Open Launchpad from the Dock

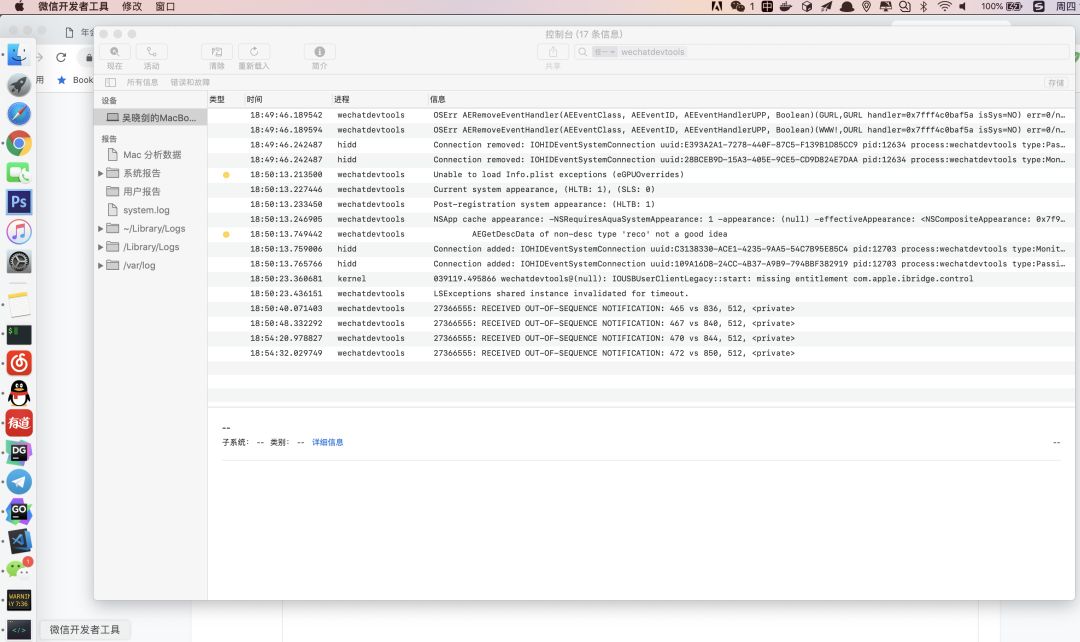pyautogui.click(x=19, y=85)
